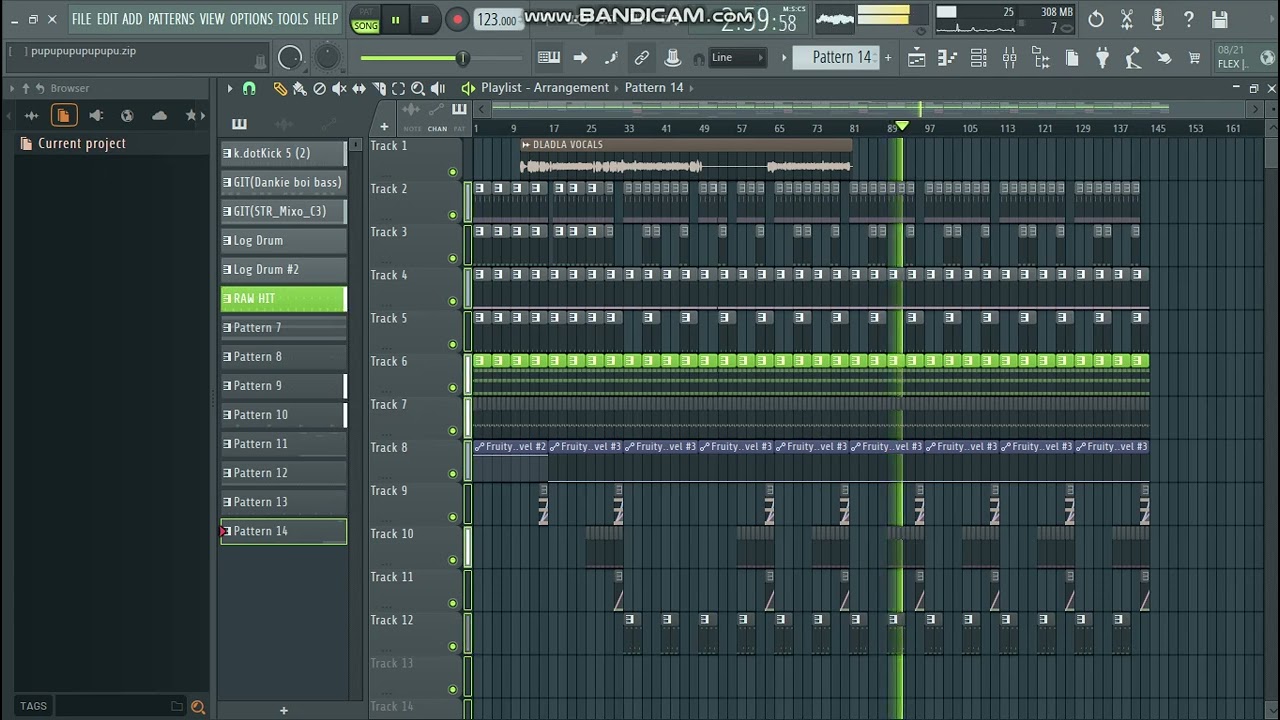Select the Draw pencil tool
This screenshot has width=1280, height=720.
coord(280,88)
